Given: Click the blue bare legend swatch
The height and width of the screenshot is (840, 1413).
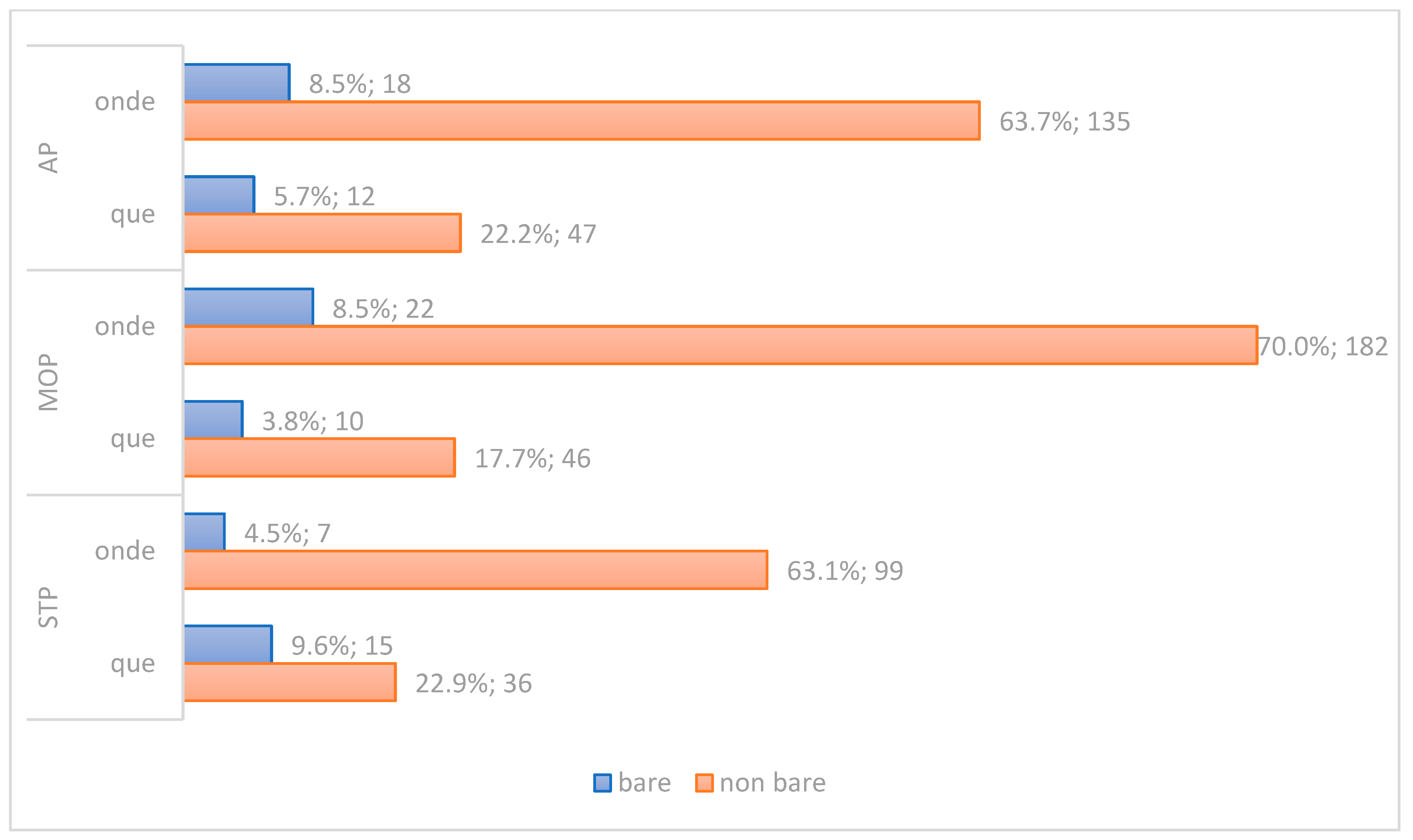Looking at the screenshot, I should click(x=602, y=783).
